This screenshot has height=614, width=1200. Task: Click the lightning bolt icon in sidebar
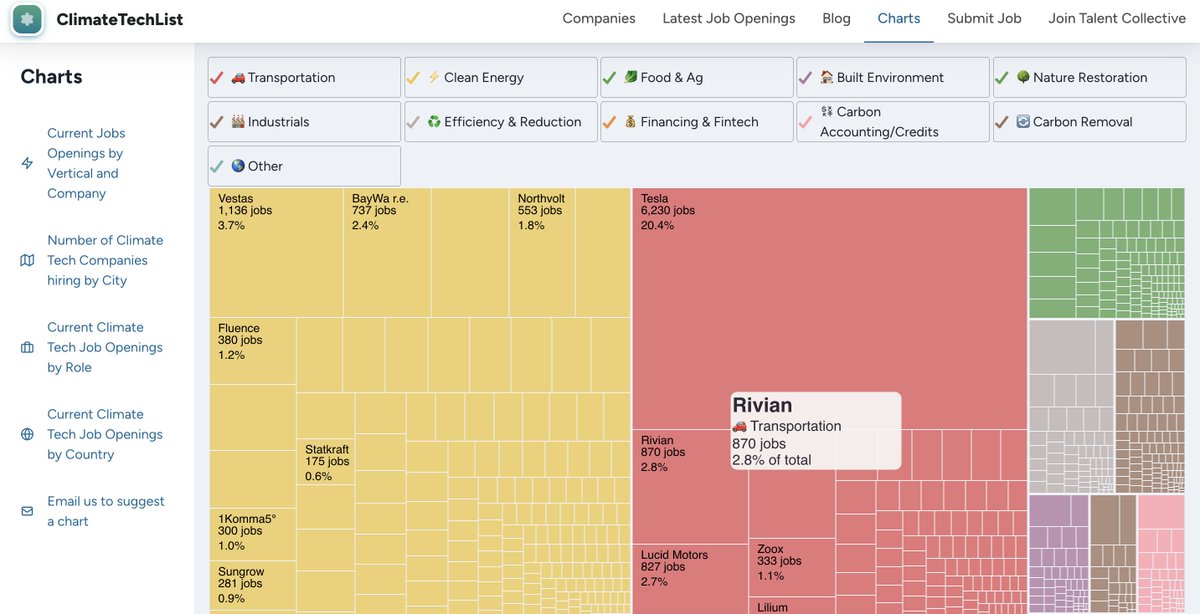(27, 163)
